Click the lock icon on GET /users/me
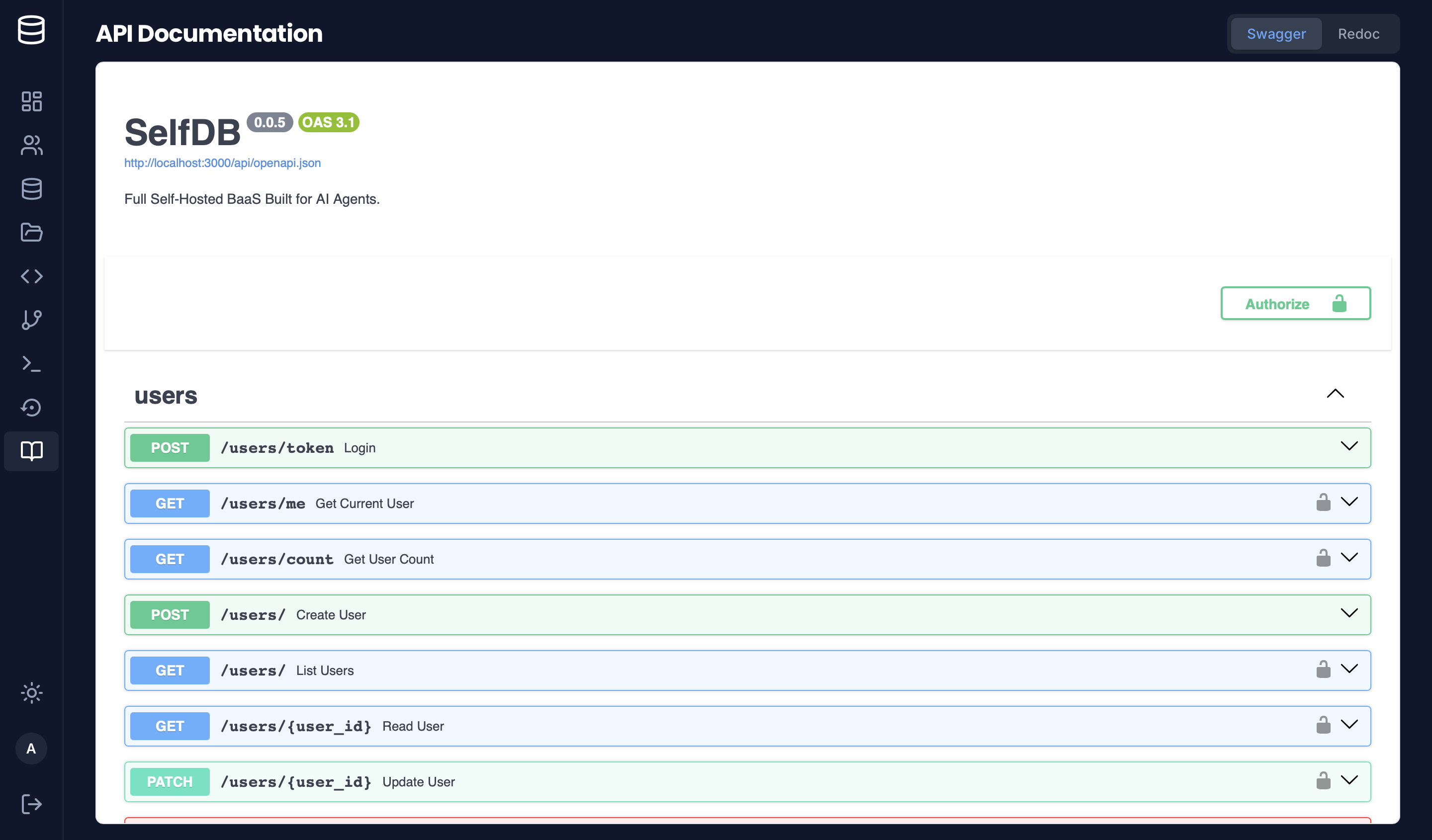Viewport: 1432px width, 840px height. (x=1324, y=502)
